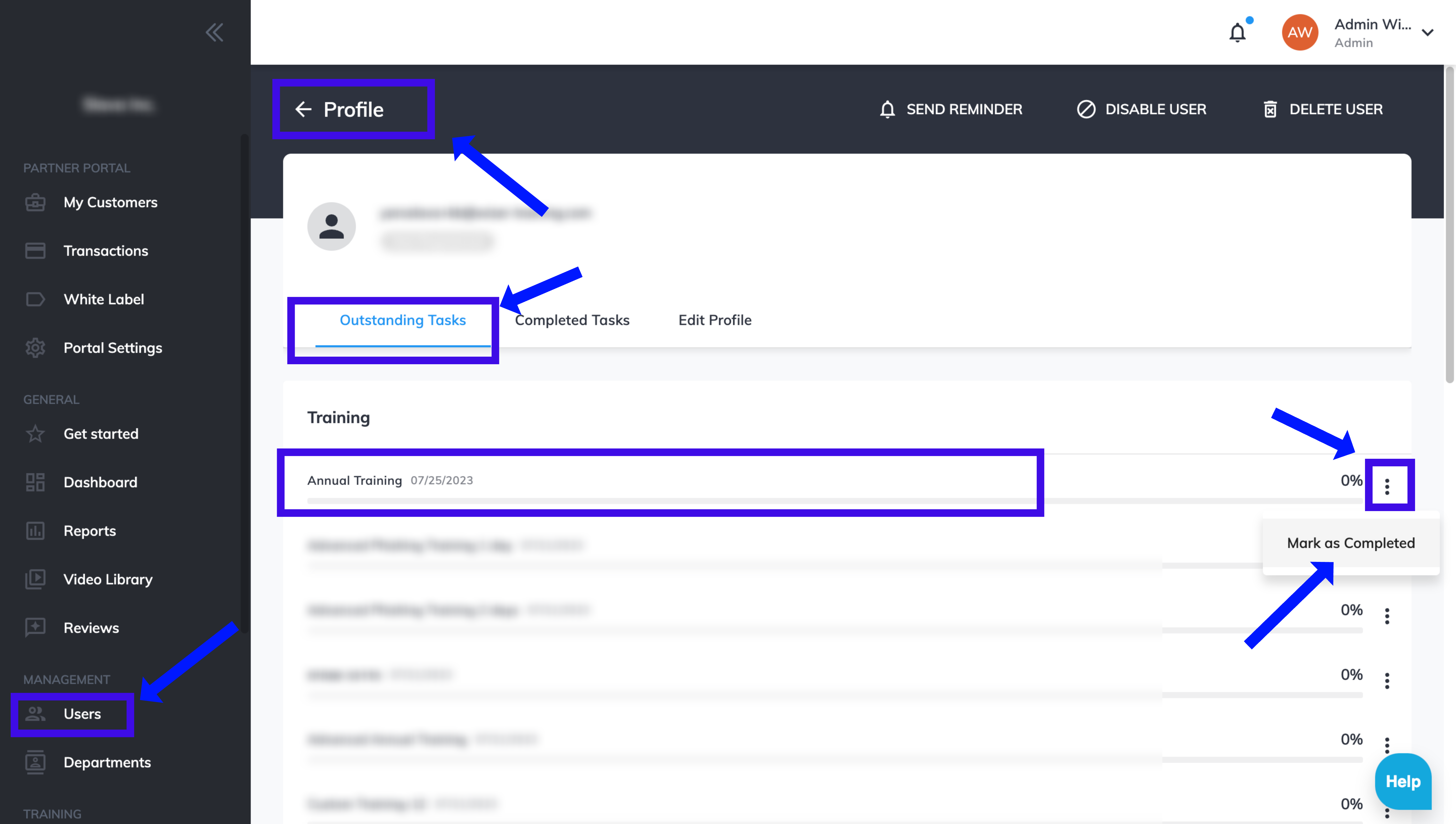Click the Departments badge icon
The image size is (1456, 824).
35,762
